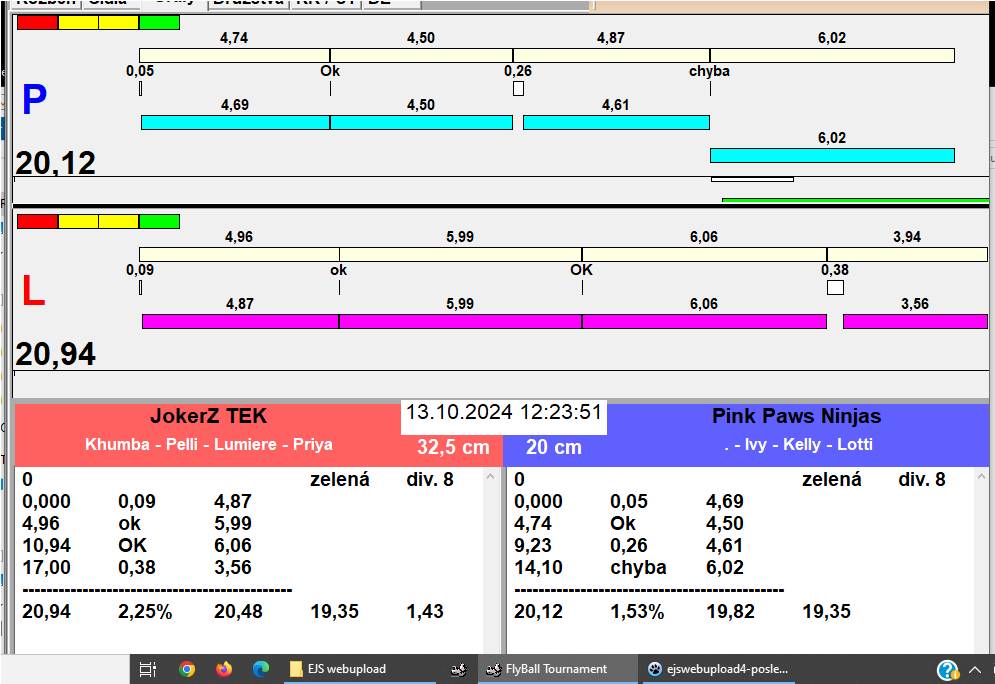Open Firefox from the taskbar

pos(224,669)
